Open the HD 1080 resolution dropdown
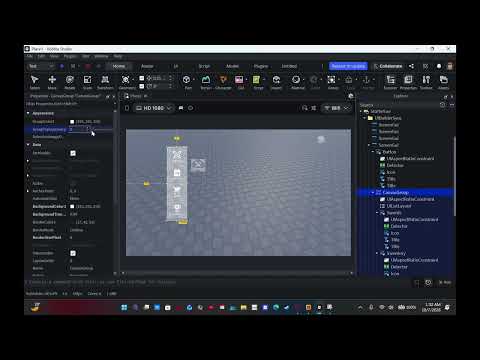 pyautogui.click(x=154, y=108)
